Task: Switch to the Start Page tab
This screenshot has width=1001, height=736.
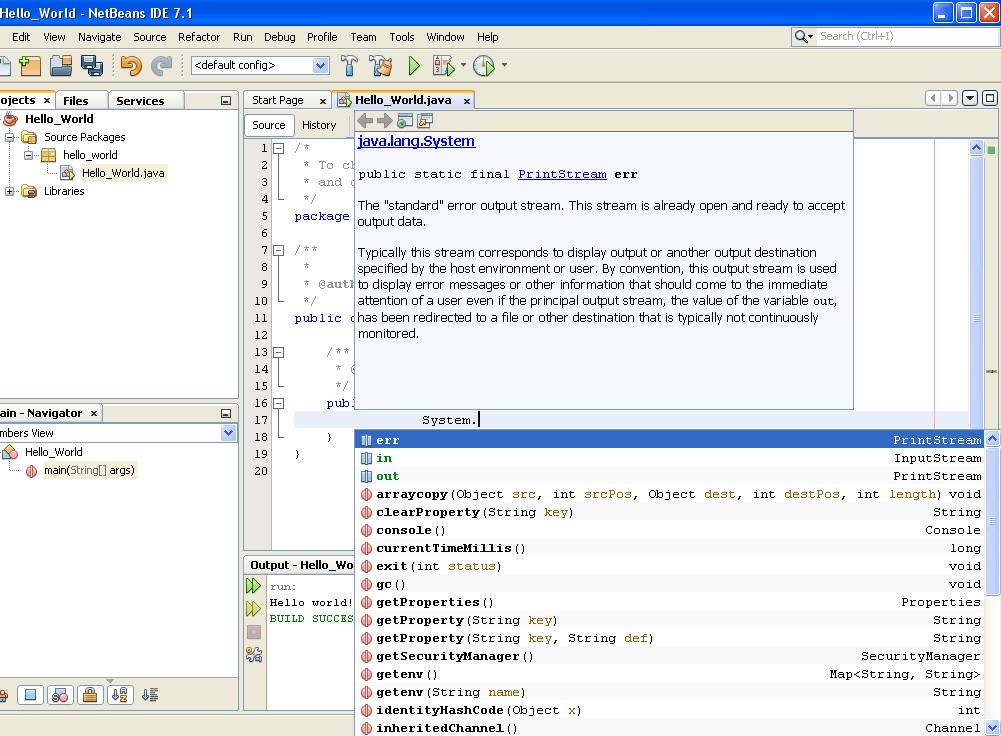Action: pyautogui.click(x=278, y=100)
